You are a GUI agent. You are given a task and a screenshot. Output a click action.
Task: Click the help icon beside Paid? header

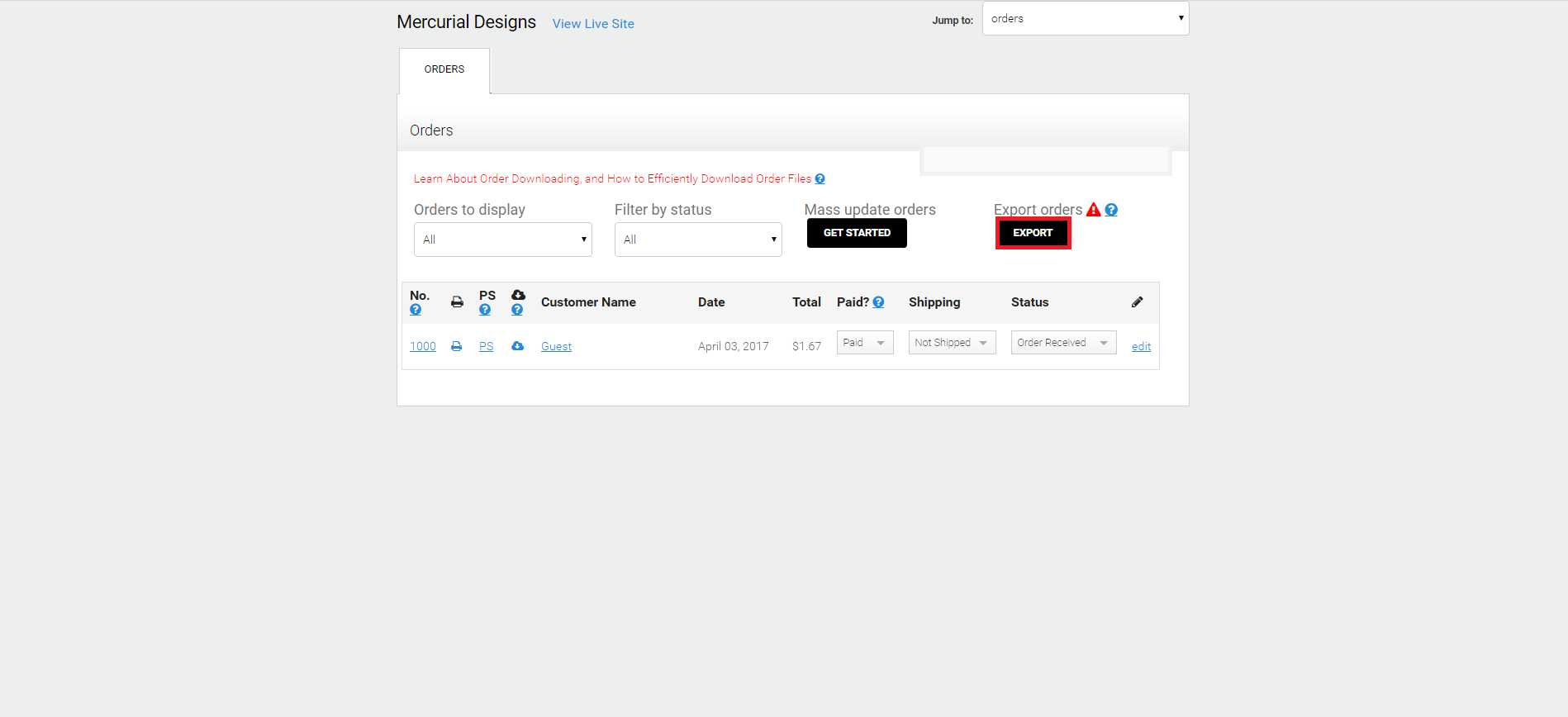coord(878,302)
